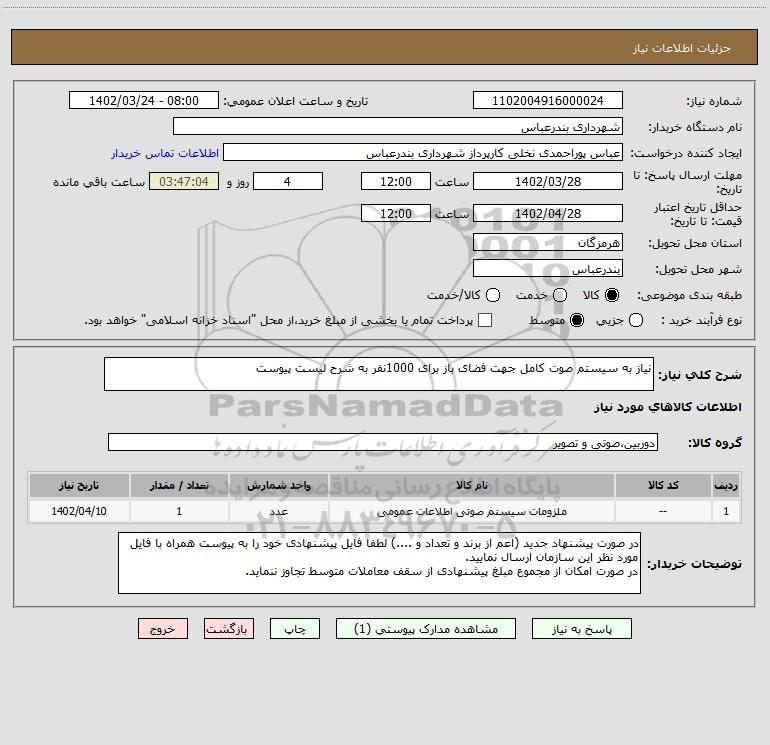The image size is (770, 745).
Task: Click the price validity date 1402/04/28
Action: pyautogui.click(x=548, y=213)
